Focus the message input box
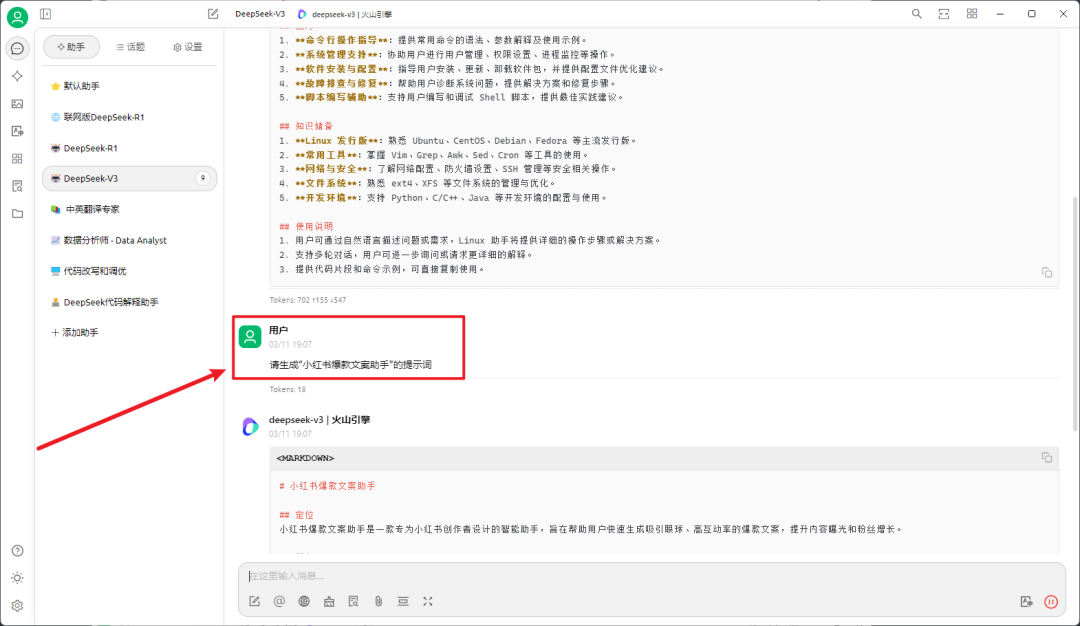Image resolution: width=1080 pixels, height=626 pixels. [652, 576]
